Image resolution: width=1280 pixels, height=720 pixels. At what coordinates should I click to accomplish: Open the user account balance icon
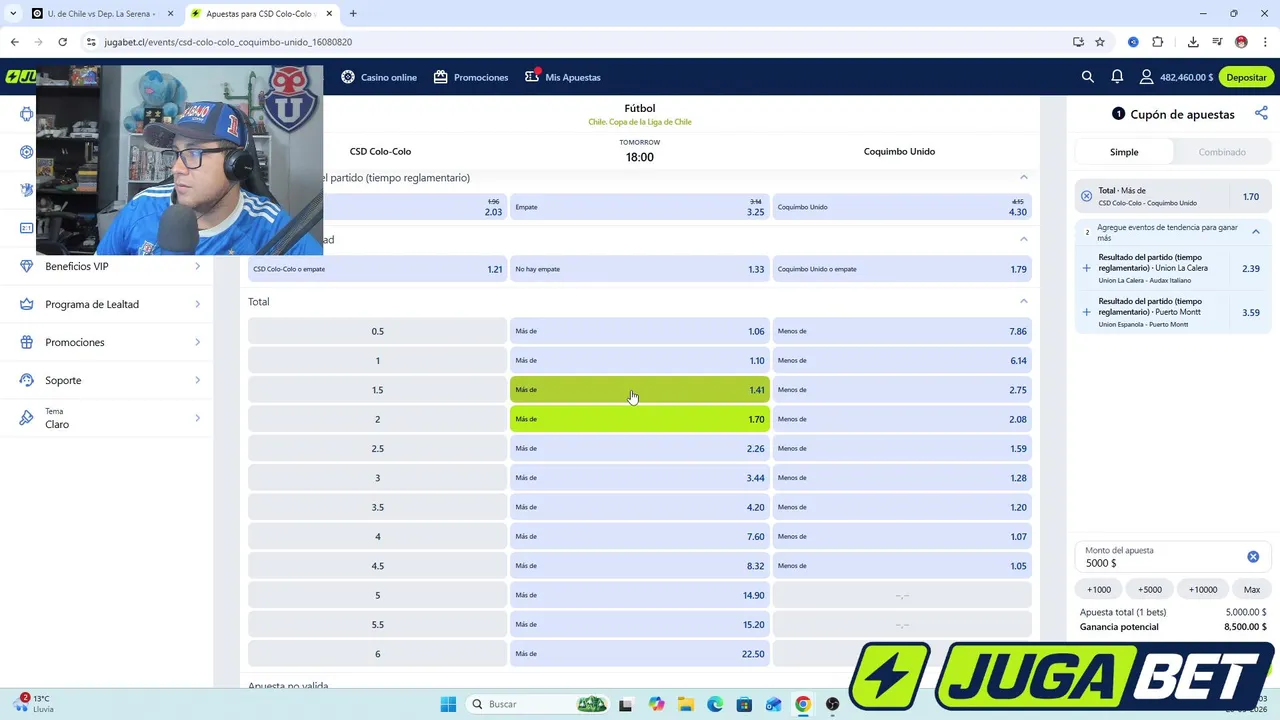pyautogui.click(x=1146, y=77)
